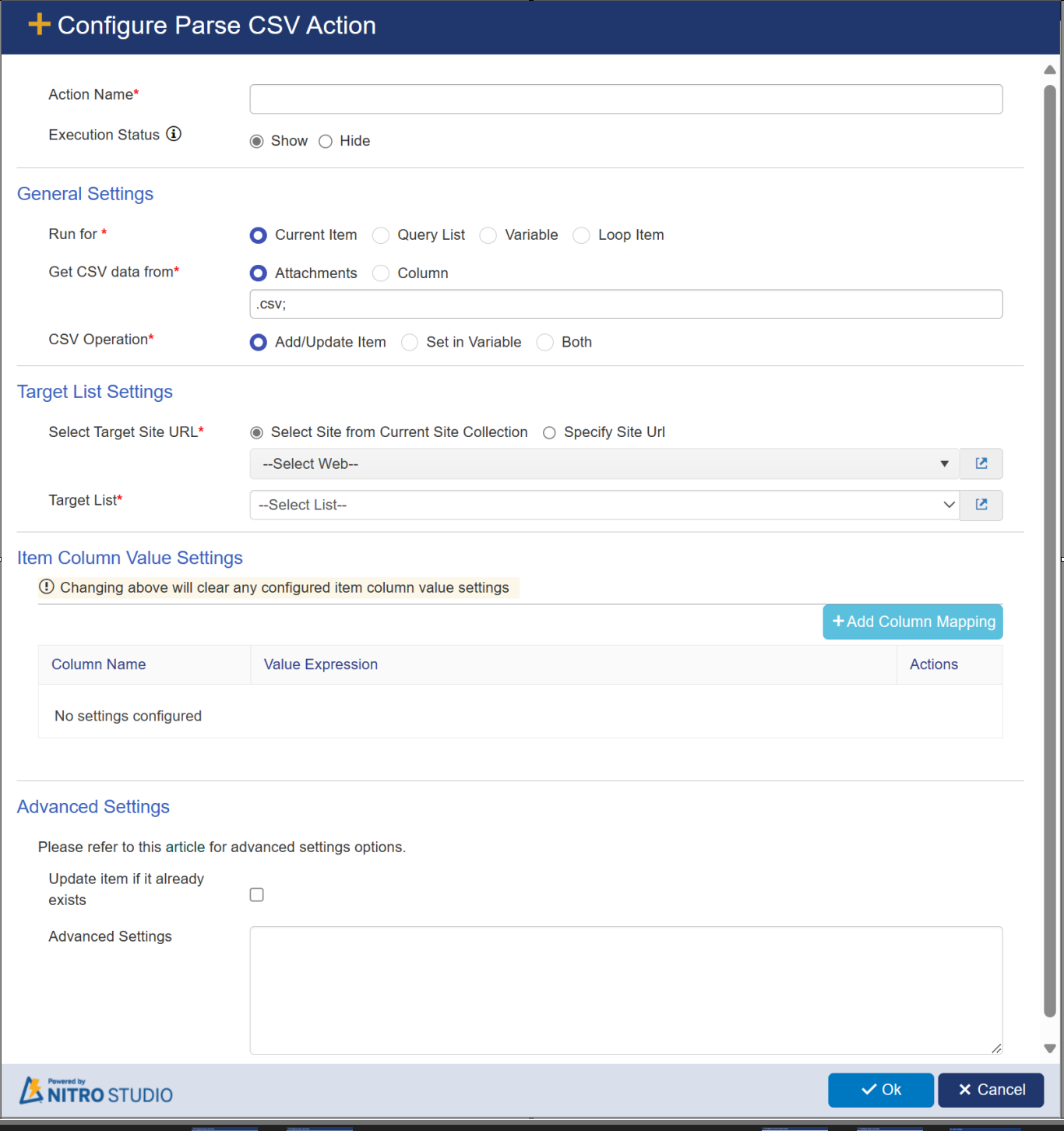Select Attachments as CSV data source
This screenshot has height=1131, width=1064.
(258, 273)
